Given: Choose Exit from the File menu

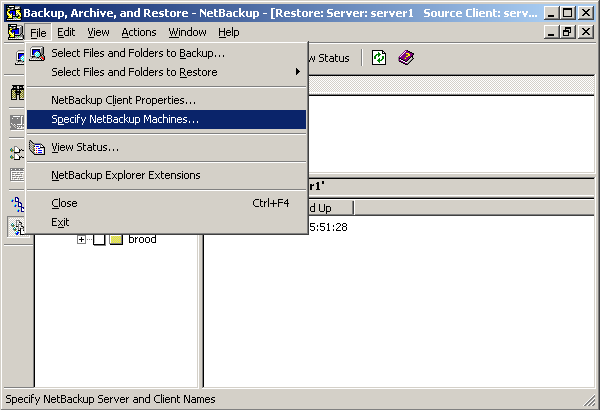Looking at the screenshot, I should click(166, 222).
